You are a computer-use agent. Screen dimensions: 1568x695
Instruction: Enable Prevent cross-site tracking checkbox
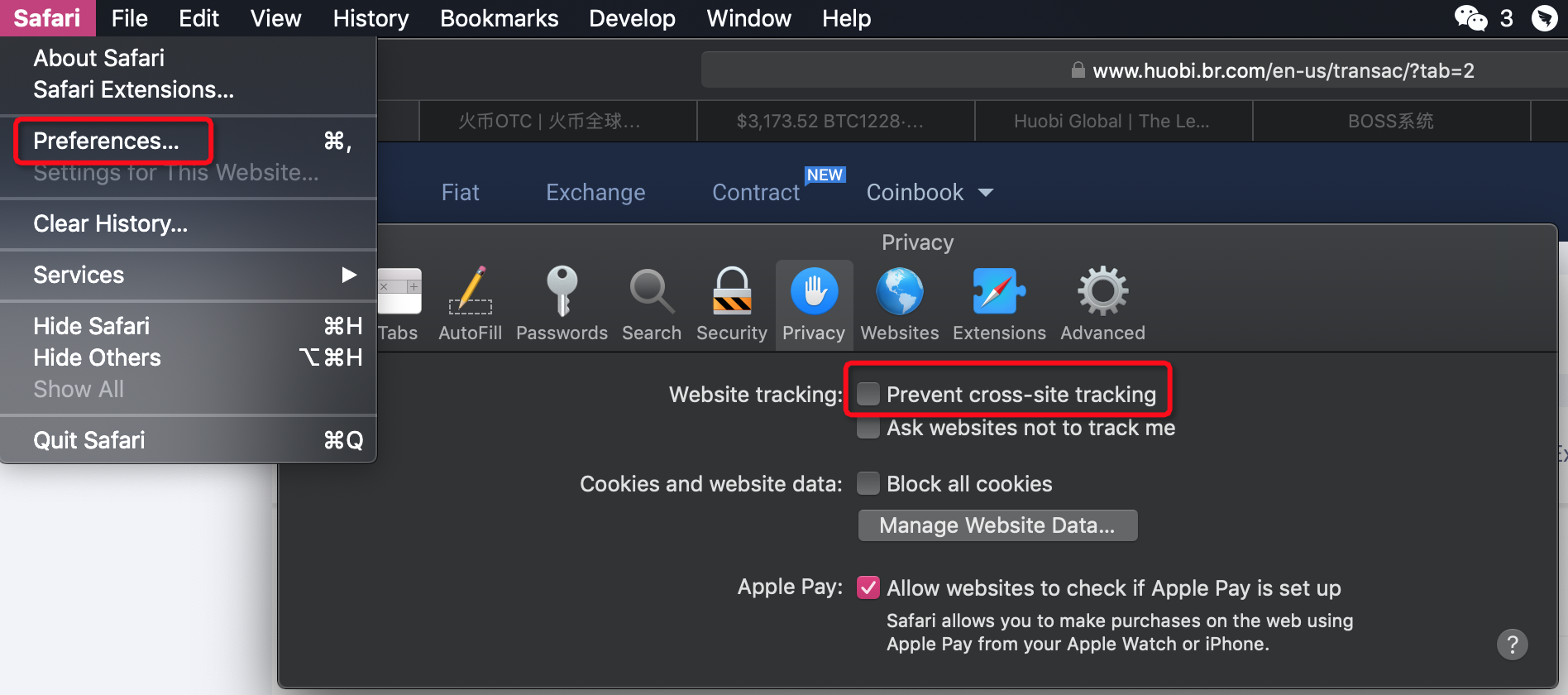(868, 394)
